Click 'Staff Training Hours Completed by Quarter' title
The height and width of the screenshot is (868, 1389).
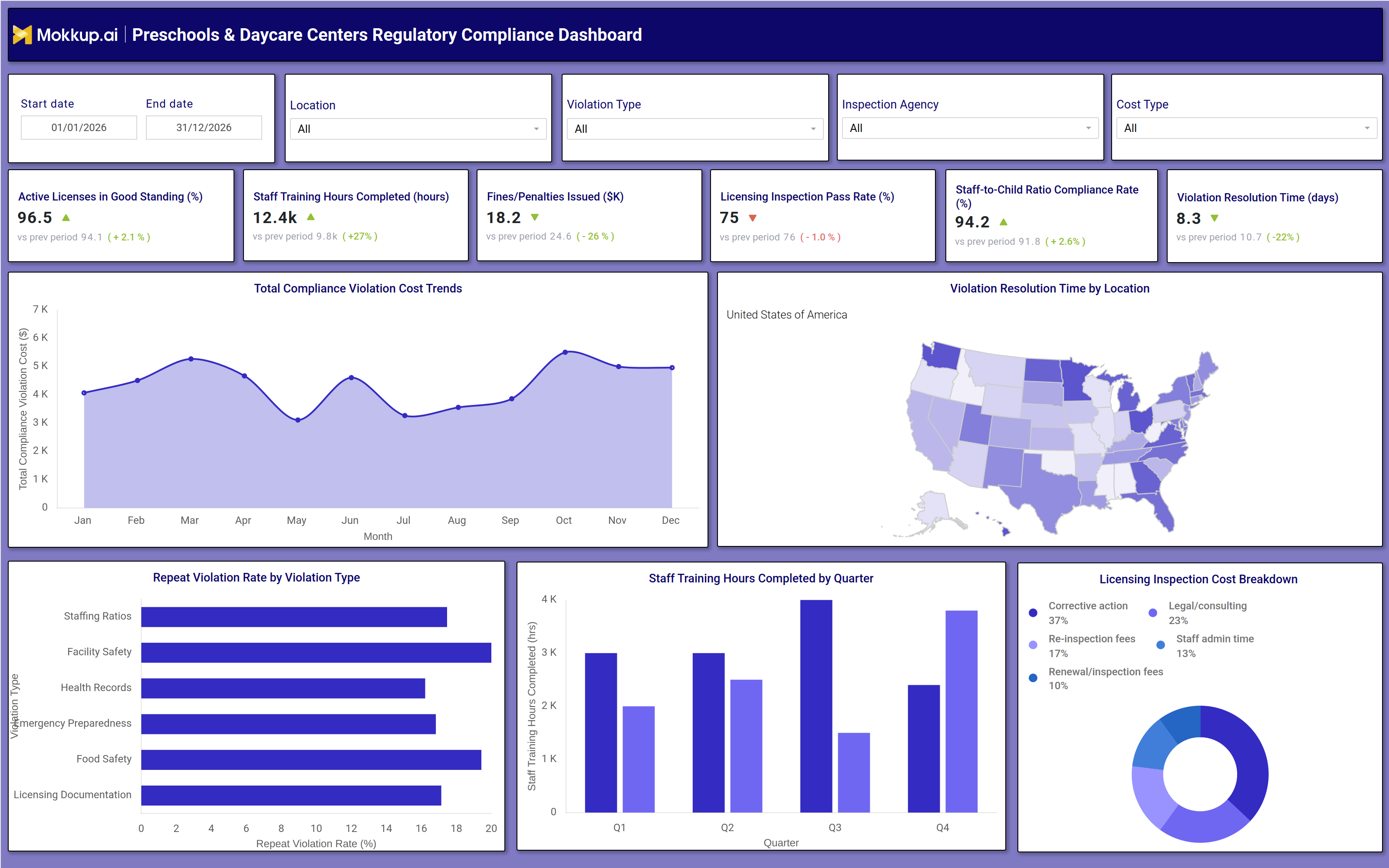[761, 578]
